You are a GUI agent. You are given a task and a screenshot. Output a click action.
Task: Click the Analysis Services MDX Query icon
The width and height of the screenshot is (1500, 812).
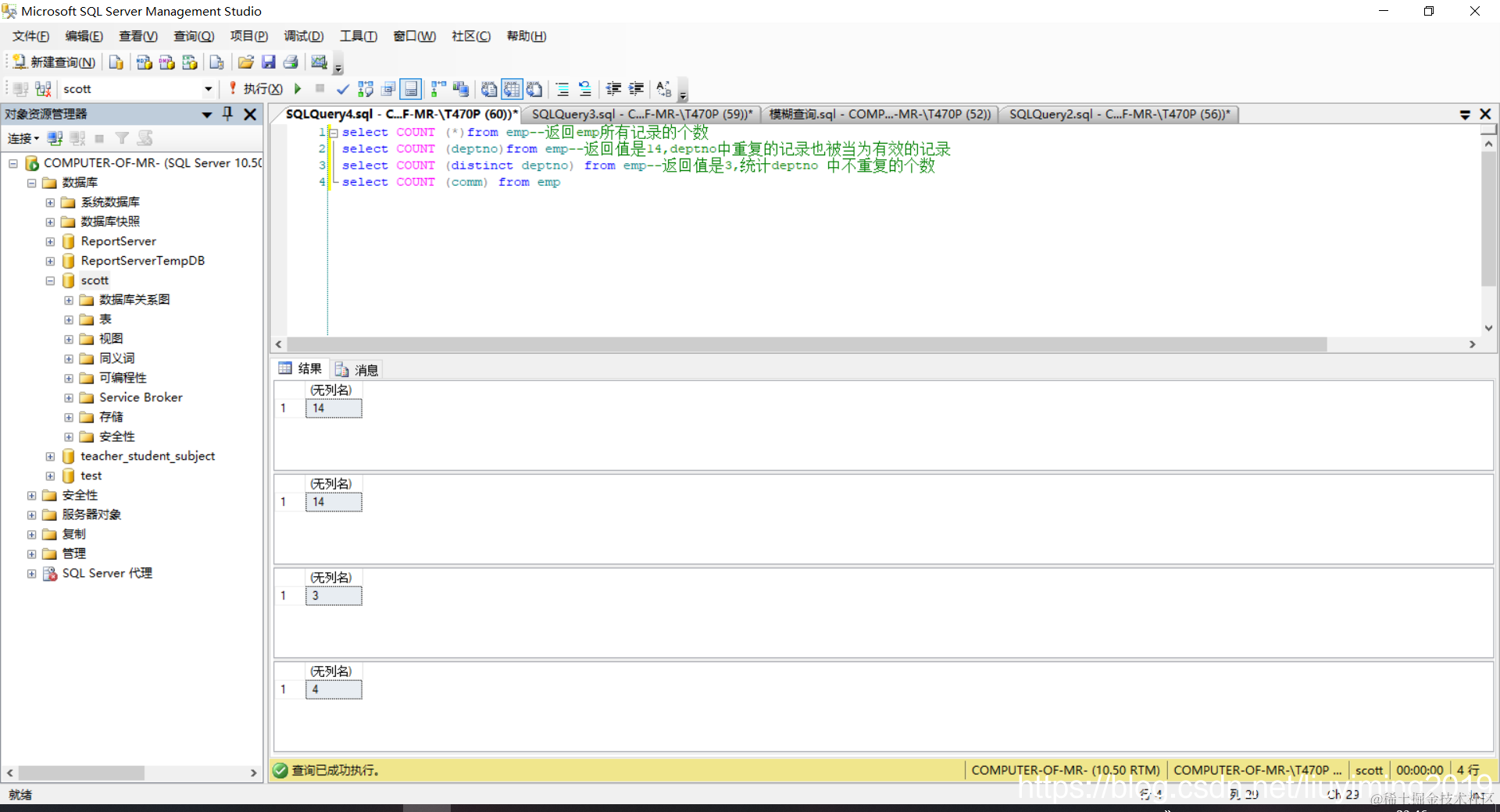pyautogui.click(x=144, y=62)
